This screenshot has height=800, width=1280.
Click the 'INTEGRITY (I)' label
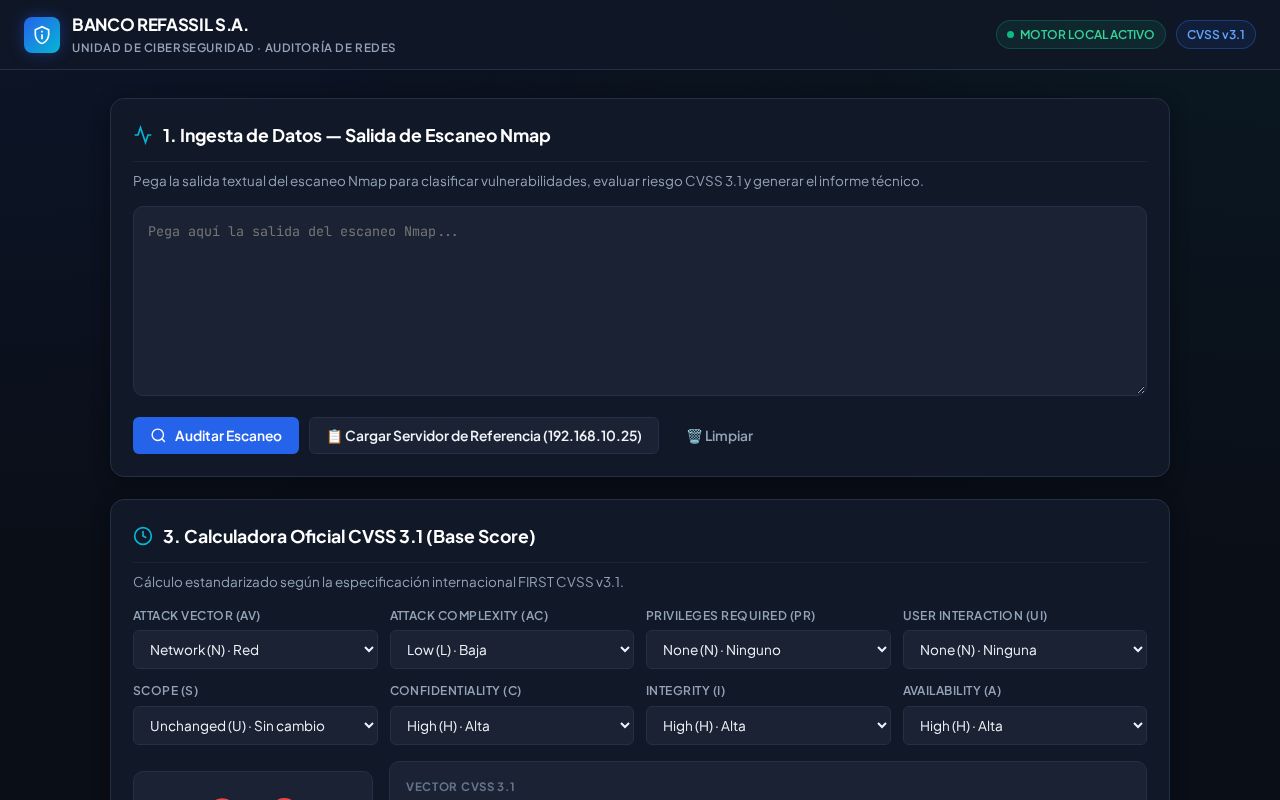tap(686, 691)
